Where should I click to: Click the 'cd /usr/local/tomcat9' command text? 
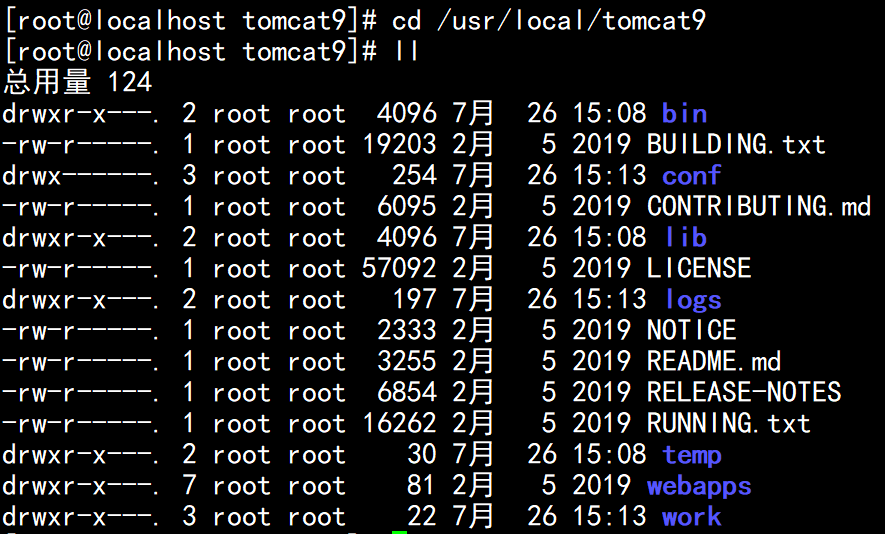pos(549,21)
